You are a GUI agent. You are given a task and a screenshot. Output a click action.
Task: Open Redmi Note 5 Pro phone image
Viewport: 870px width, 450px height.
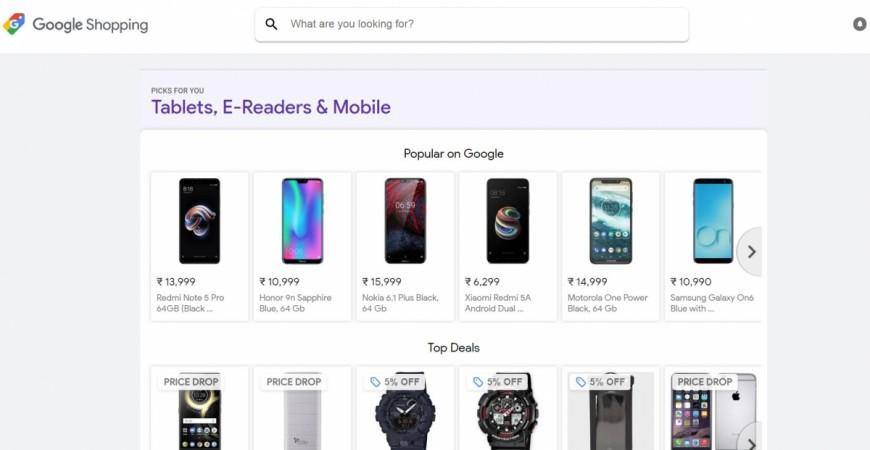pos(199,221)
